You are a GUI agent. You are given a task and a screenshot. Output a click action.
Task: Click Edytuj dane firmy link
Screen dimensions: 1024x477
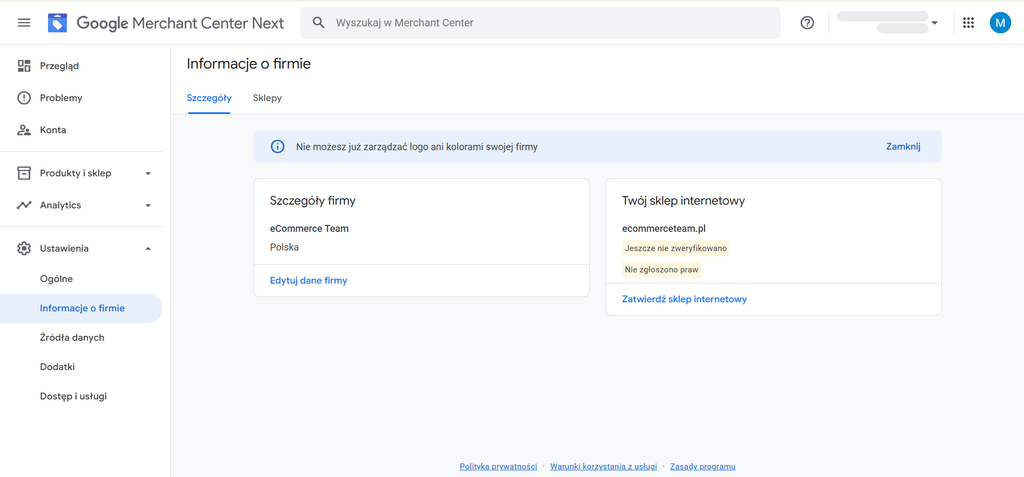[x=308, y=280]
